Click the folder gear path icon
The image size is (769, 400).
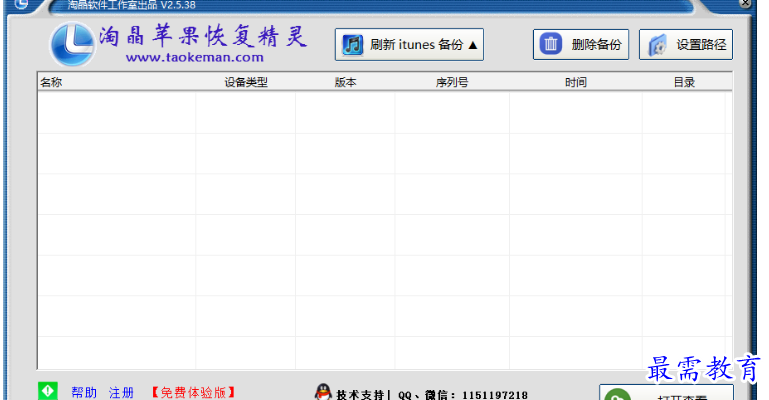(657, 45)
